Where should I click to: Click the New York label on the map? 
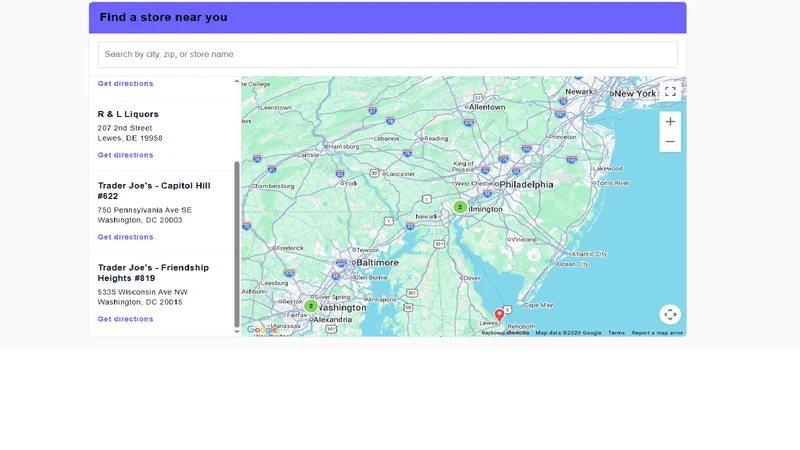point(635,94)
